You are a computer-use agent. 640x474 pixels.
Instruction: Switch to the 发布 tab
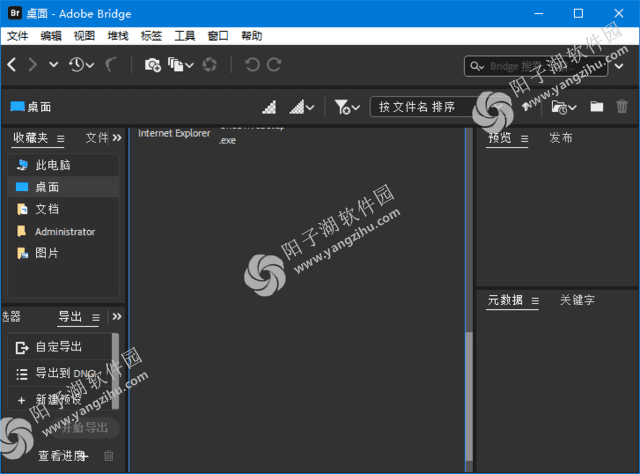coord(560,138)
